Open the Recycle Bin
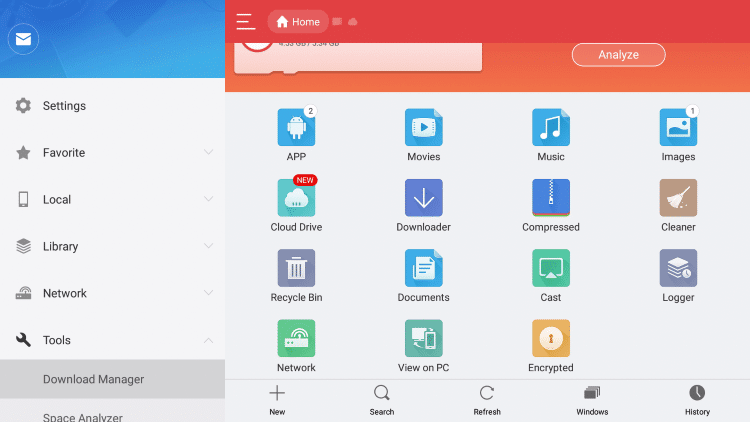 click(296, 268)
